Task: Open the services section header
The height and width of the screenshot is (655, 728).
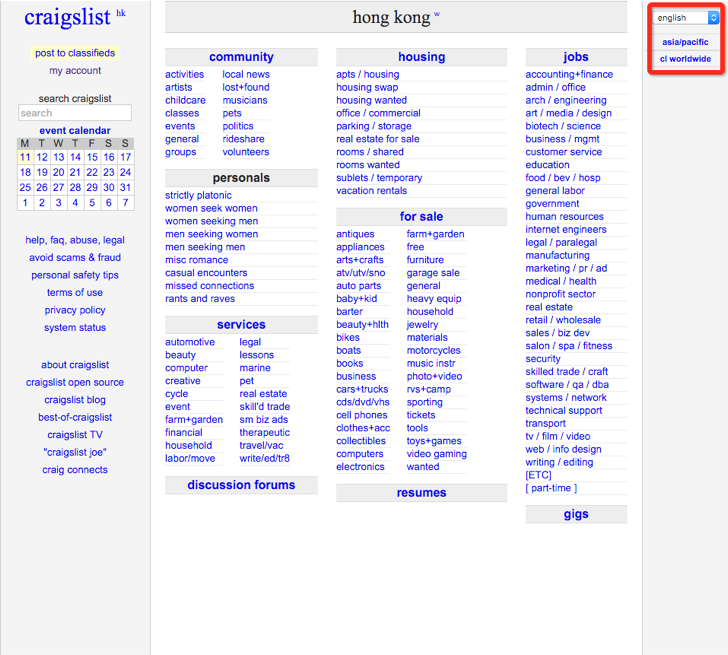Action: point(241,324)
